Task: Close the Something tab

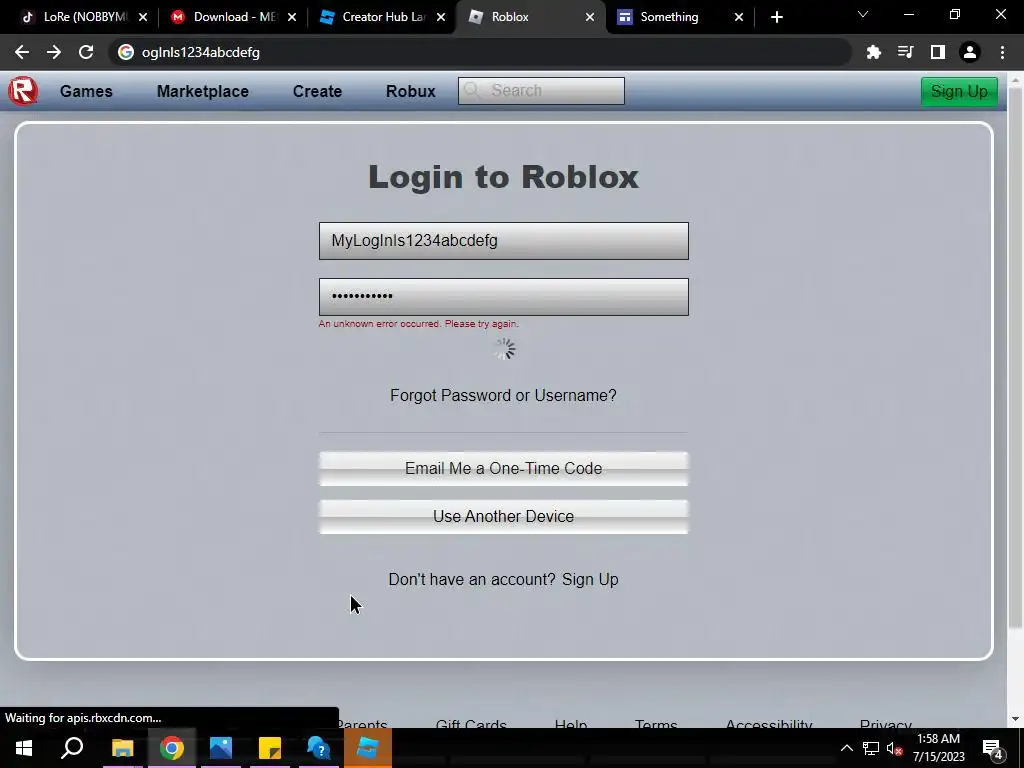Action: (x=739, y=17)
